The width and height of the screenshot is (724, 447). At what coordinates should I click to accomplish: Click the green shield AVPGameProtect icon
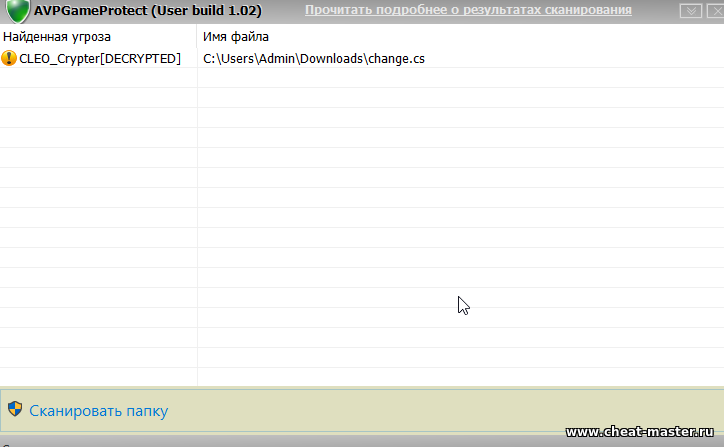click(x=17, y=10)
